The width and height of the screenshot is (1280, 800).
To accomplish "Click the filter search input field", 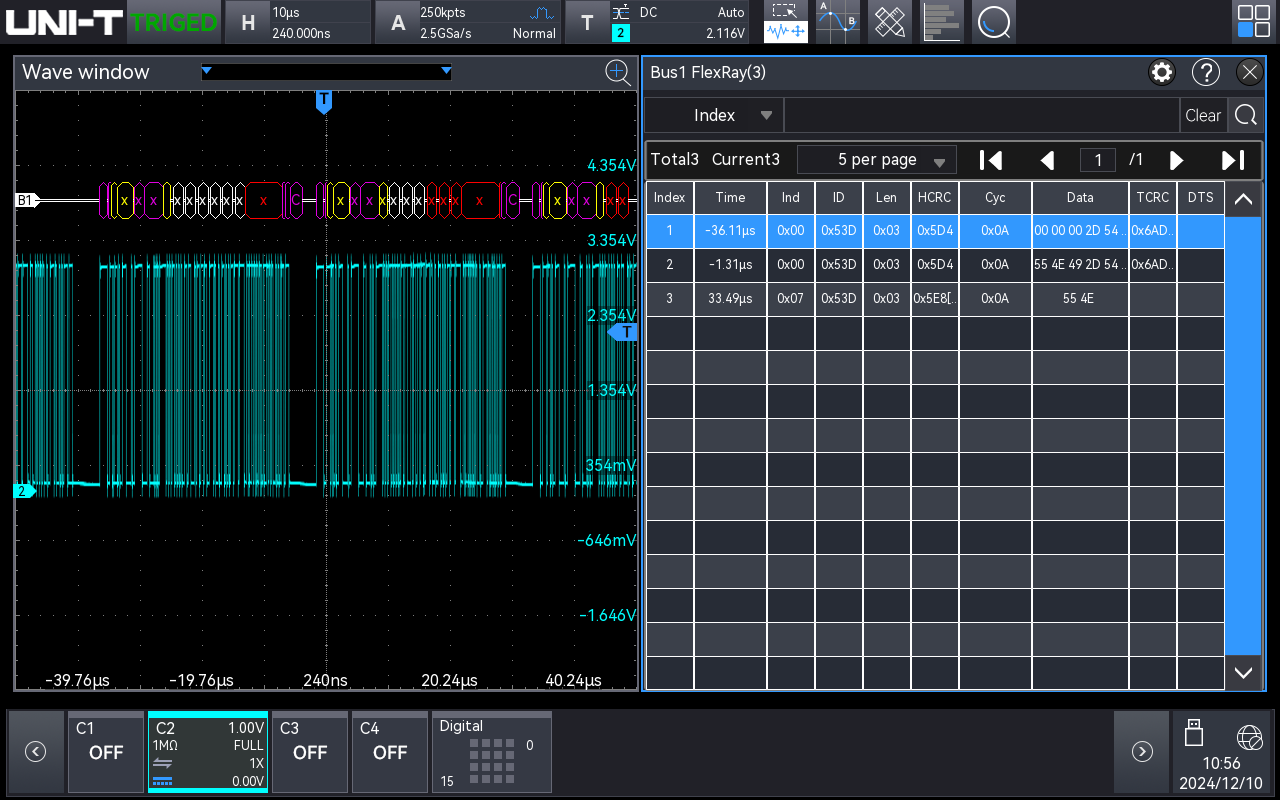I will coord(982,115).
